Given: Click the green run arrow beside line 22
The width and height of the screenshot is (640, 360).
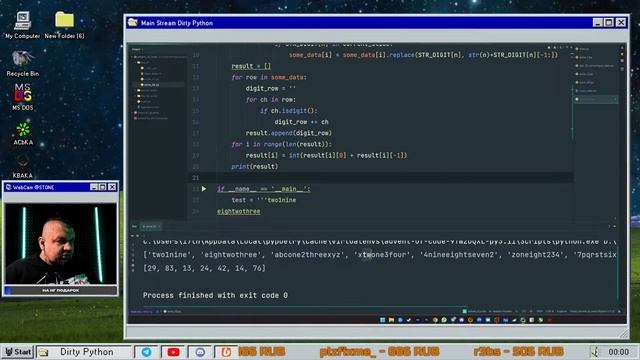Looking at the screenshot, I should 204,189.
